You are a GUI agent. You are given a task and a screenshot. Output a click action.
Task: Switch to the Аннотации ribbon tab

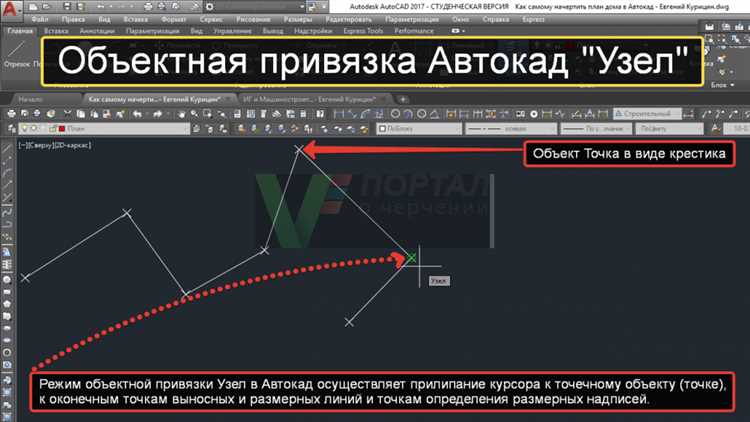click(x=97, y=31)
